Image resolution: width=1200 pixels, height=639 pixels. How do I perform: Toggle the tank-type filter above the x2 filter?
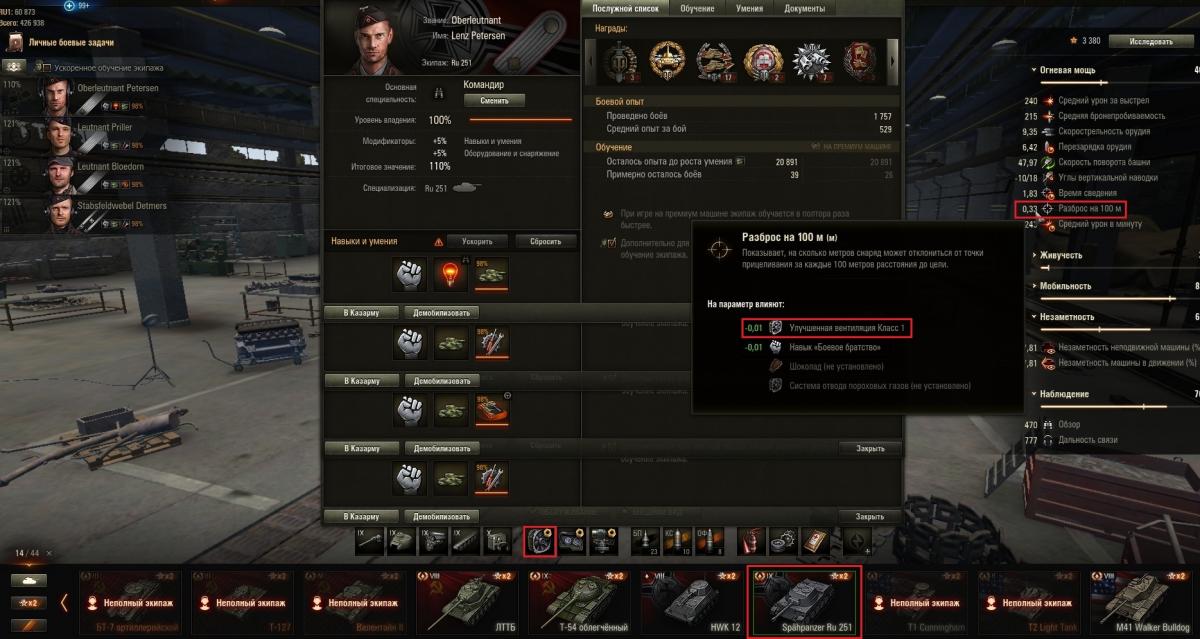coord(29,579)
